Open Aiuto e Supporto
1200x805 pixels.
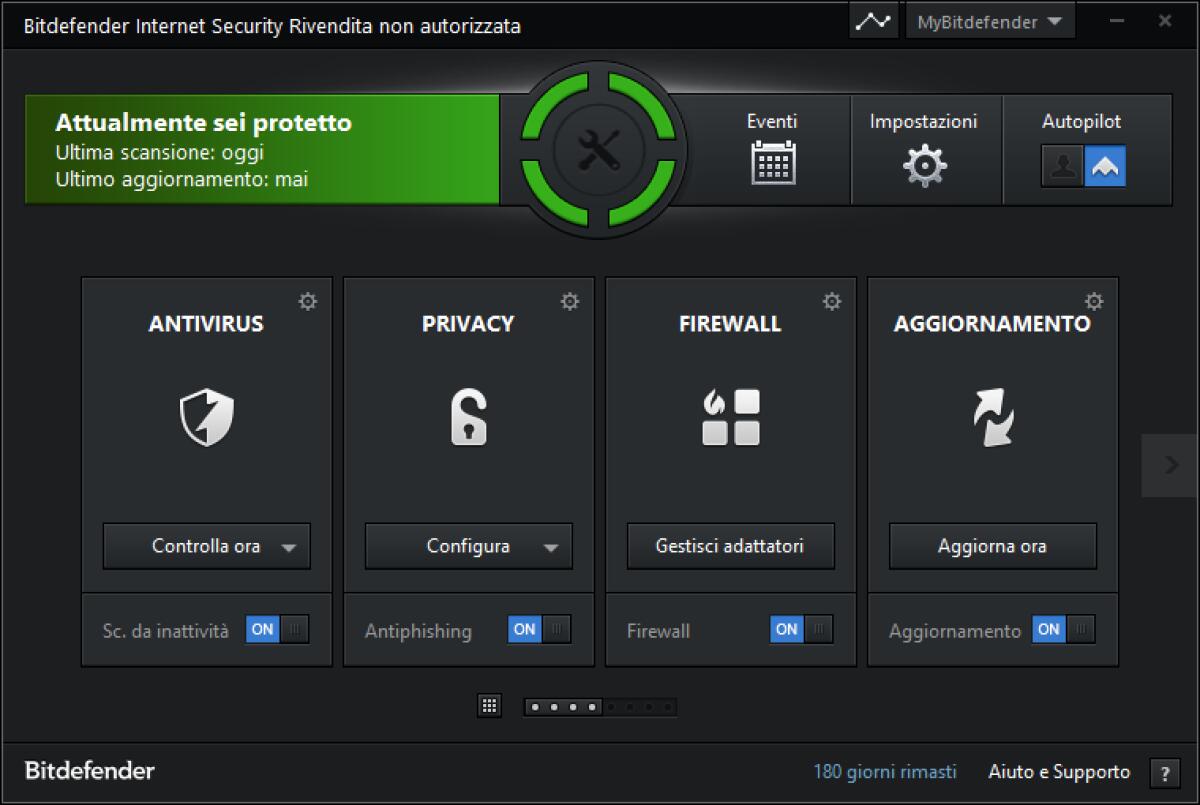1058,771
